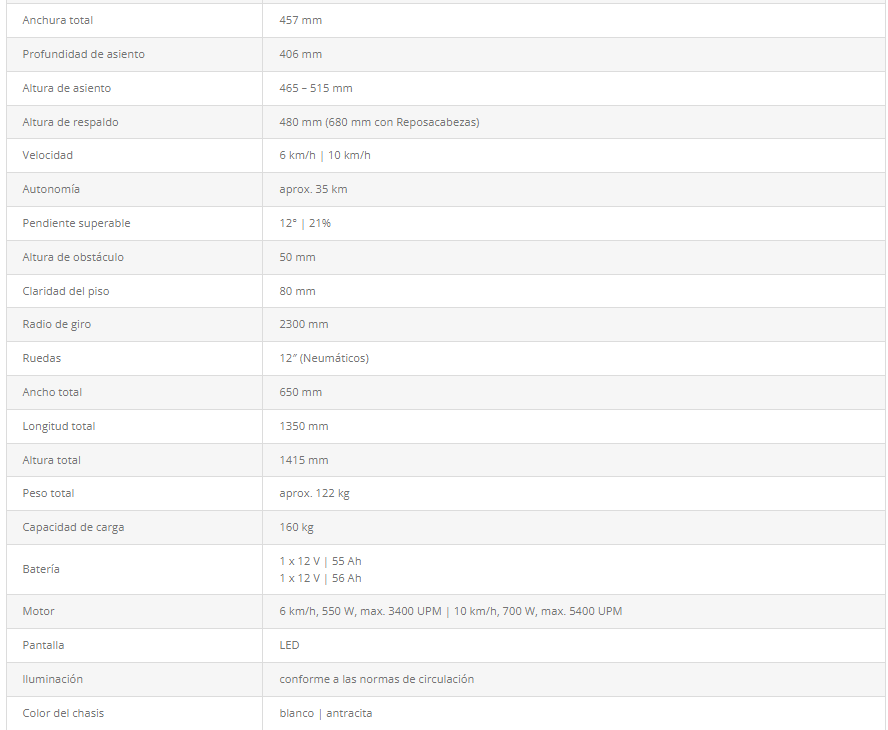This screenshot has height=730, width=888.
Task: Click the "2300 mm" turning radius value
Action: click(304, 324)
